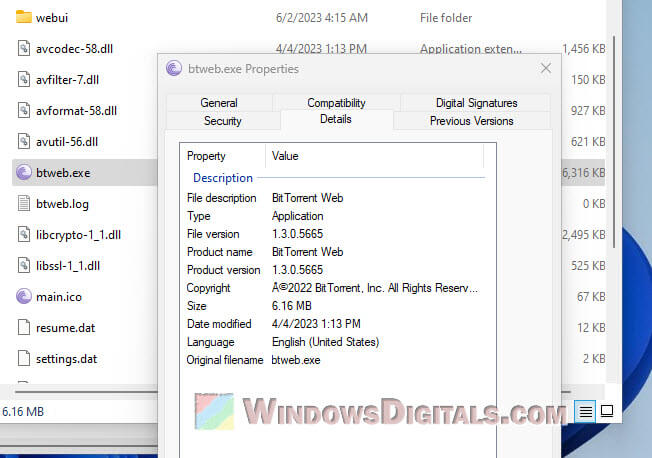Open the Digital Signatures tab
This screenshot has width=652, height=458.
pyautogui.click(x=477, y=103)
